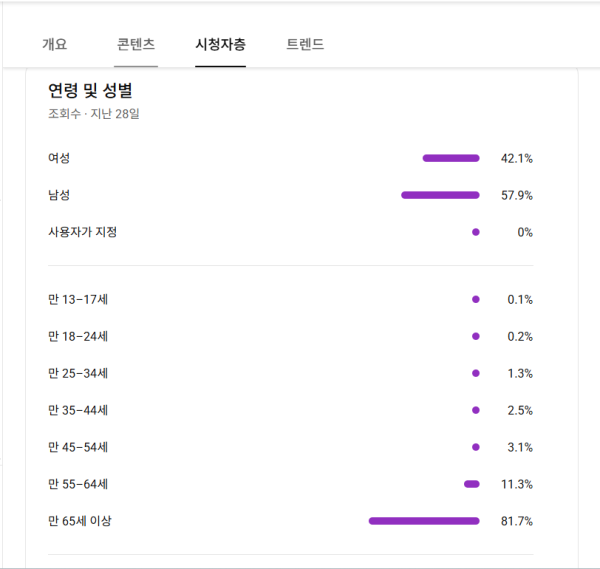Click the long bar for 만 65세 이상
The width and height of the screenshot is (600, 569).
[424, 521]
